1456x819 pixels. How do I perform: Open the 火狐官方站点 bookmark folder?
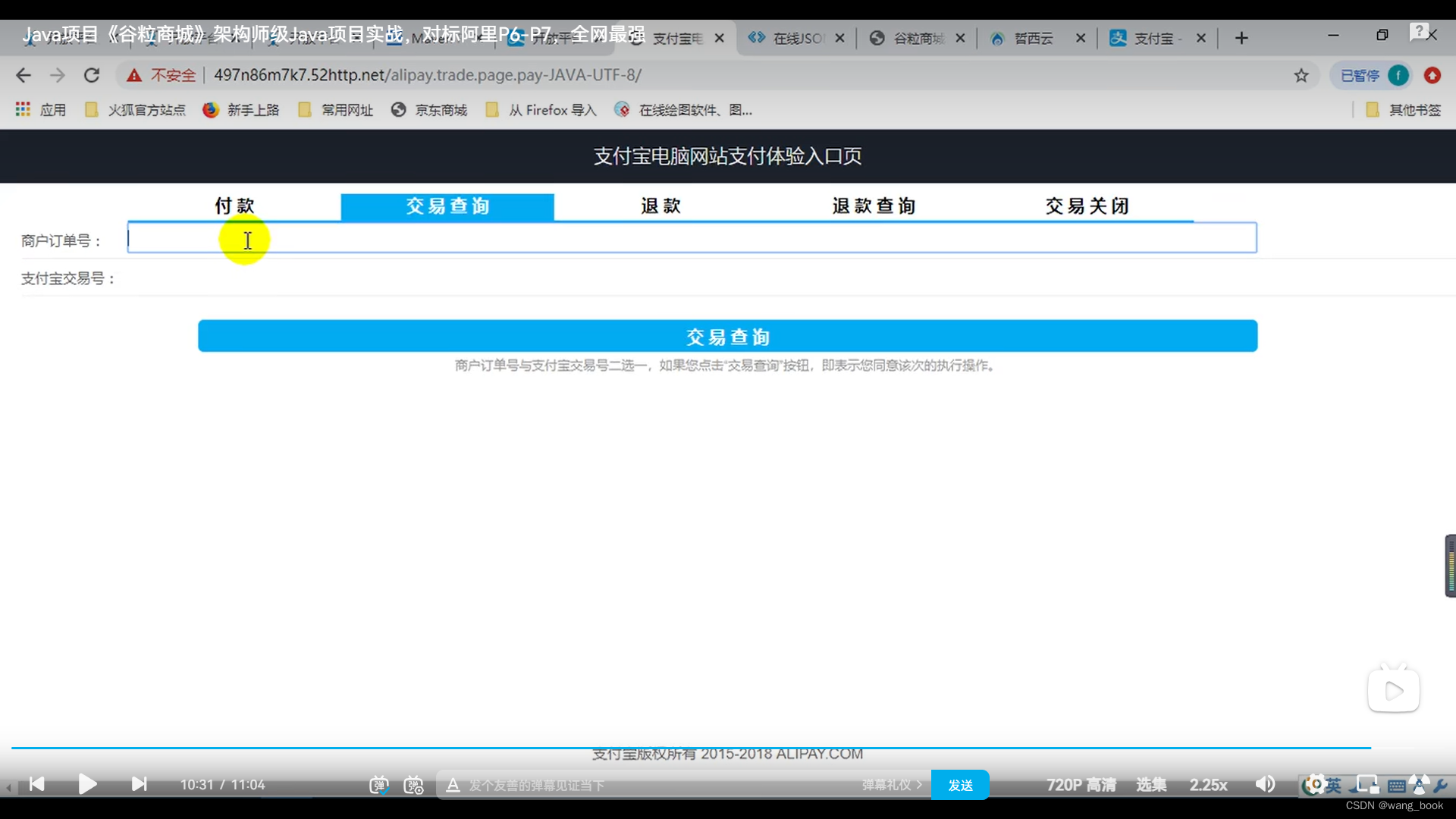(135, 110)
